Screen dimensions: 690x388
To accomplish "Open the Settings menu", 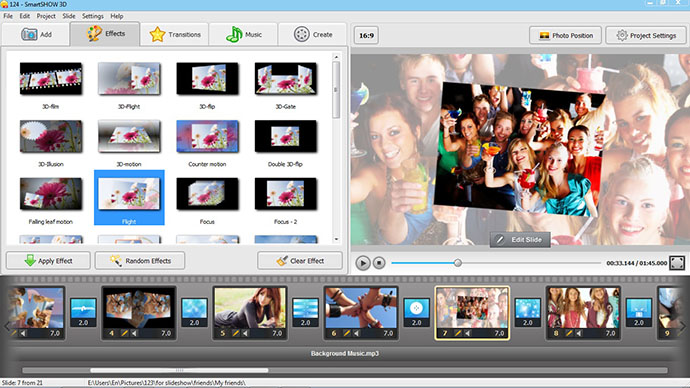I will point(93,16).
